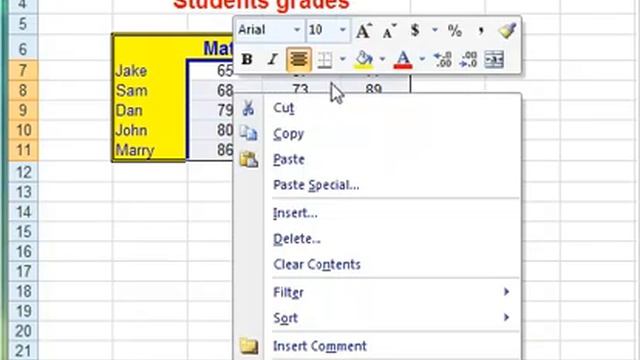Click the Insert Comment note icon

click(x=249, y=346)
